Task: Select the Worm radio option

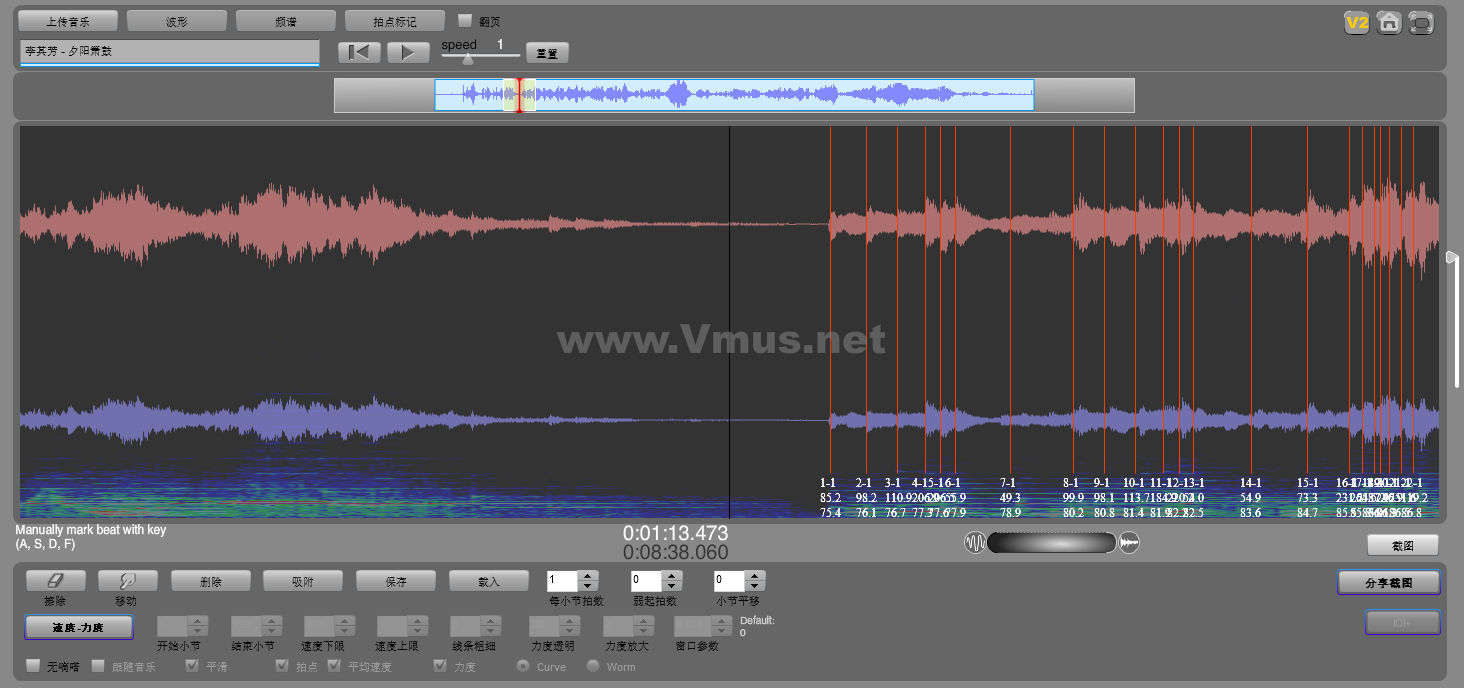Action: (x=593, y=666)
